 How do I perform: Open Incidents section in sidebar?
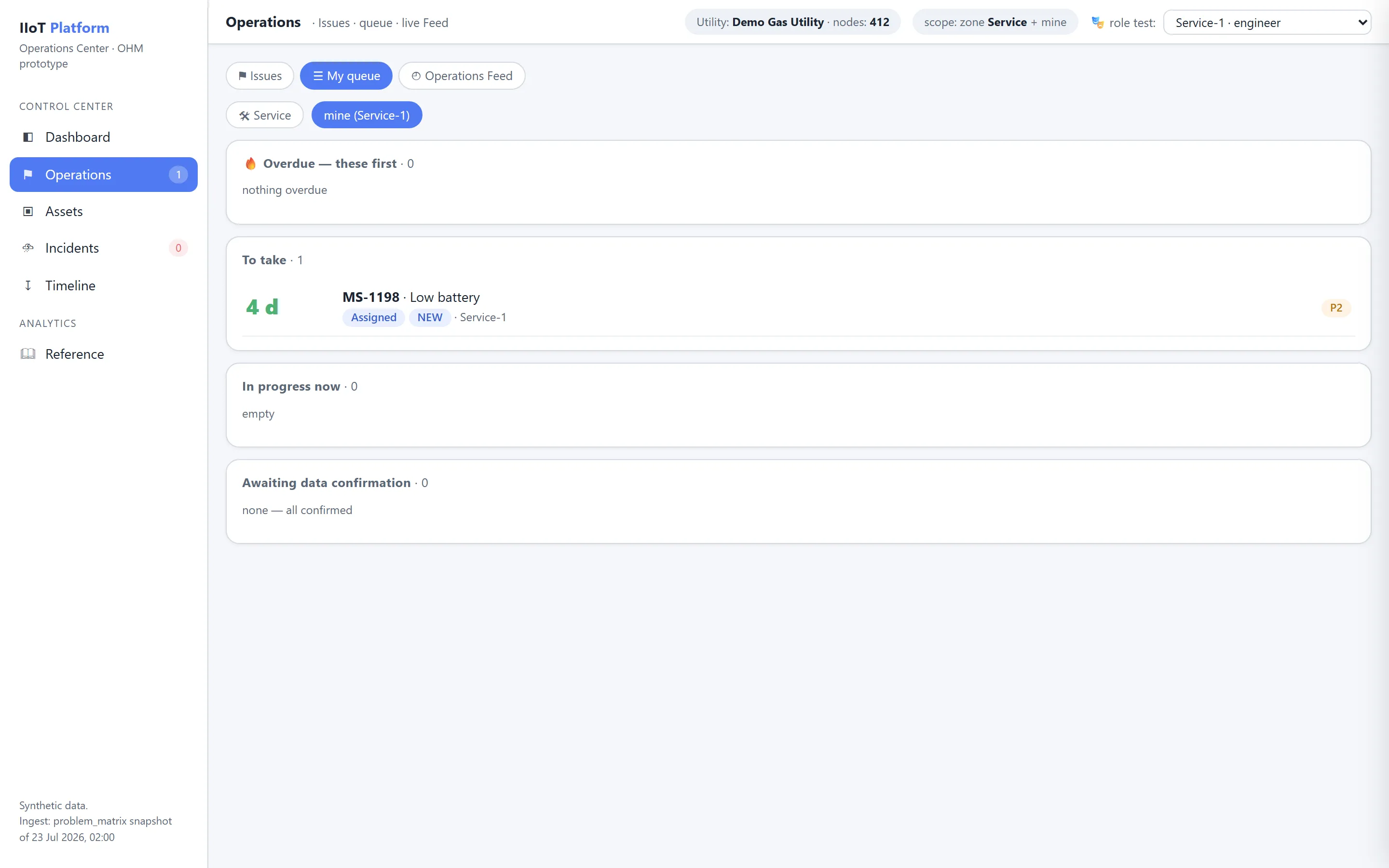103,248
